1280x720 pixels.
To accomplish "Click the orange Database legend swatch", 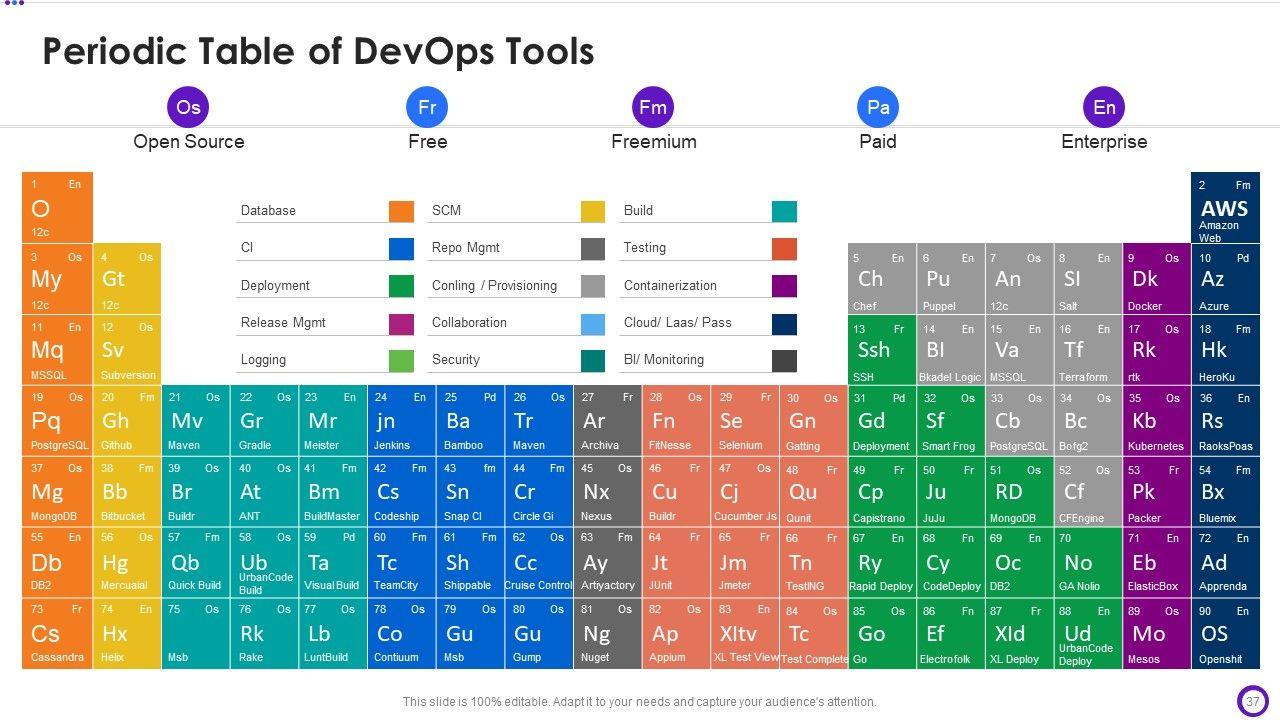I will (x=401, y=211).
